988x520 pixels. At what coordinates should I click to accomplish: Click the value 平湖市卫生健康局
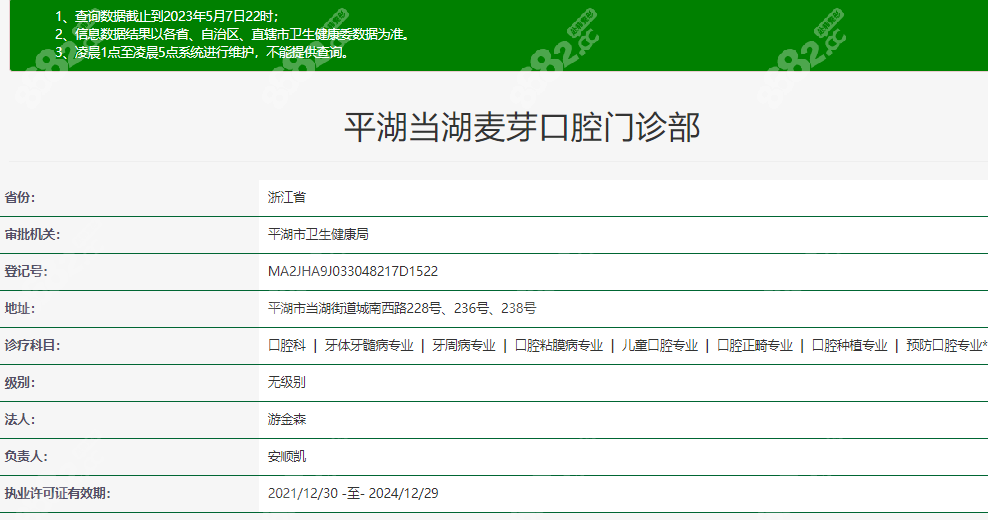coord(318,234)
